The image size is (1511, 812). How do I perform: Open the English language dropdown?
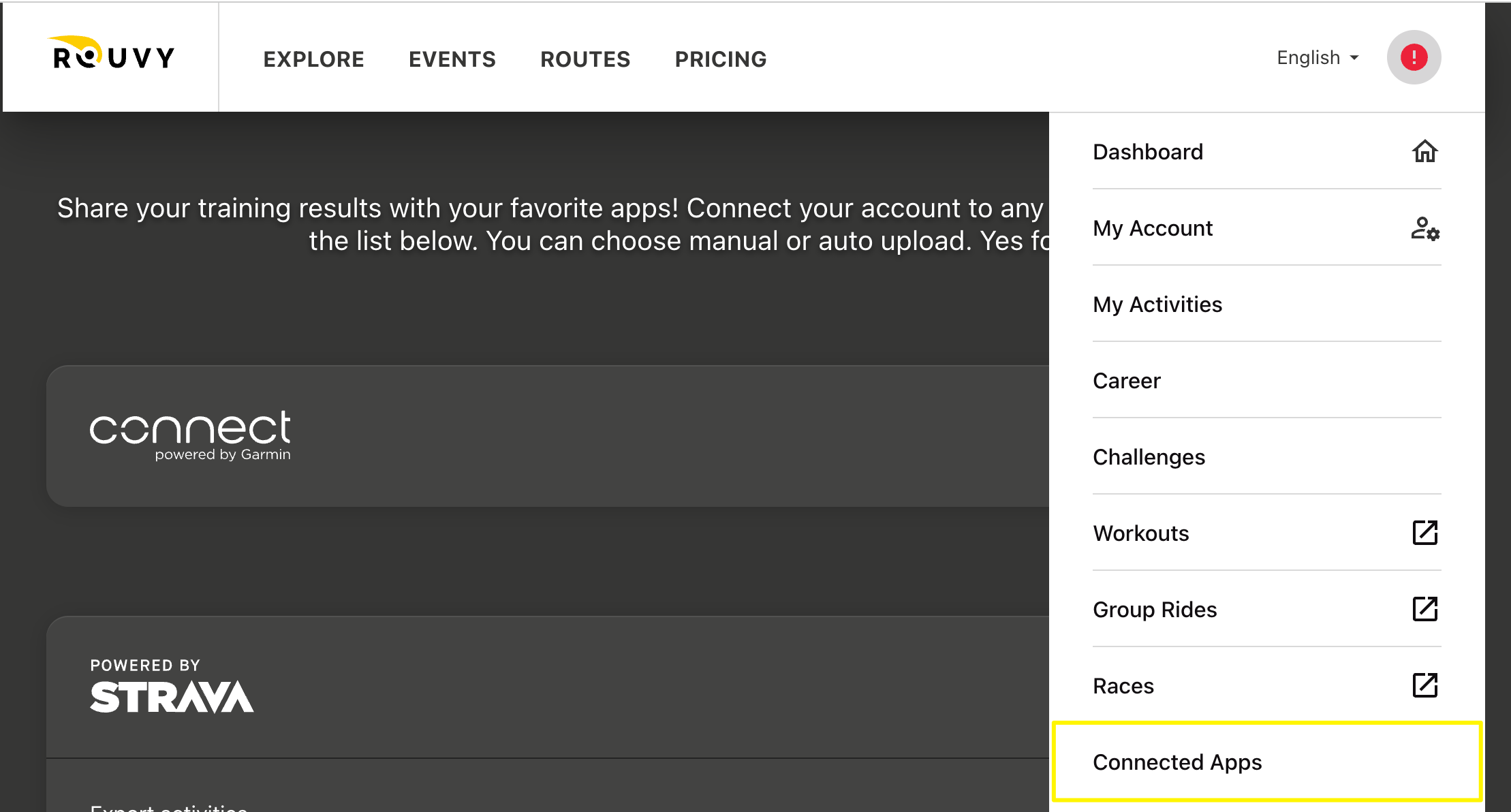pos(1318,58)
